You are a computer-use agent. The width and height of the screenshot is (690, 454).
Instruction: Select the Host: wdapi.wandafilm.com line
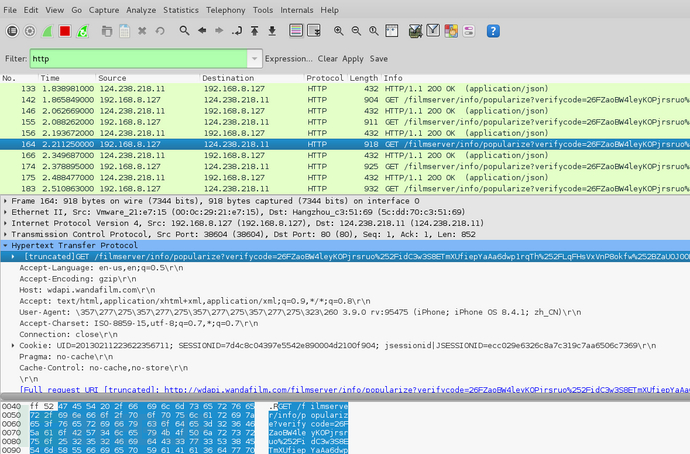coord(87,290)
